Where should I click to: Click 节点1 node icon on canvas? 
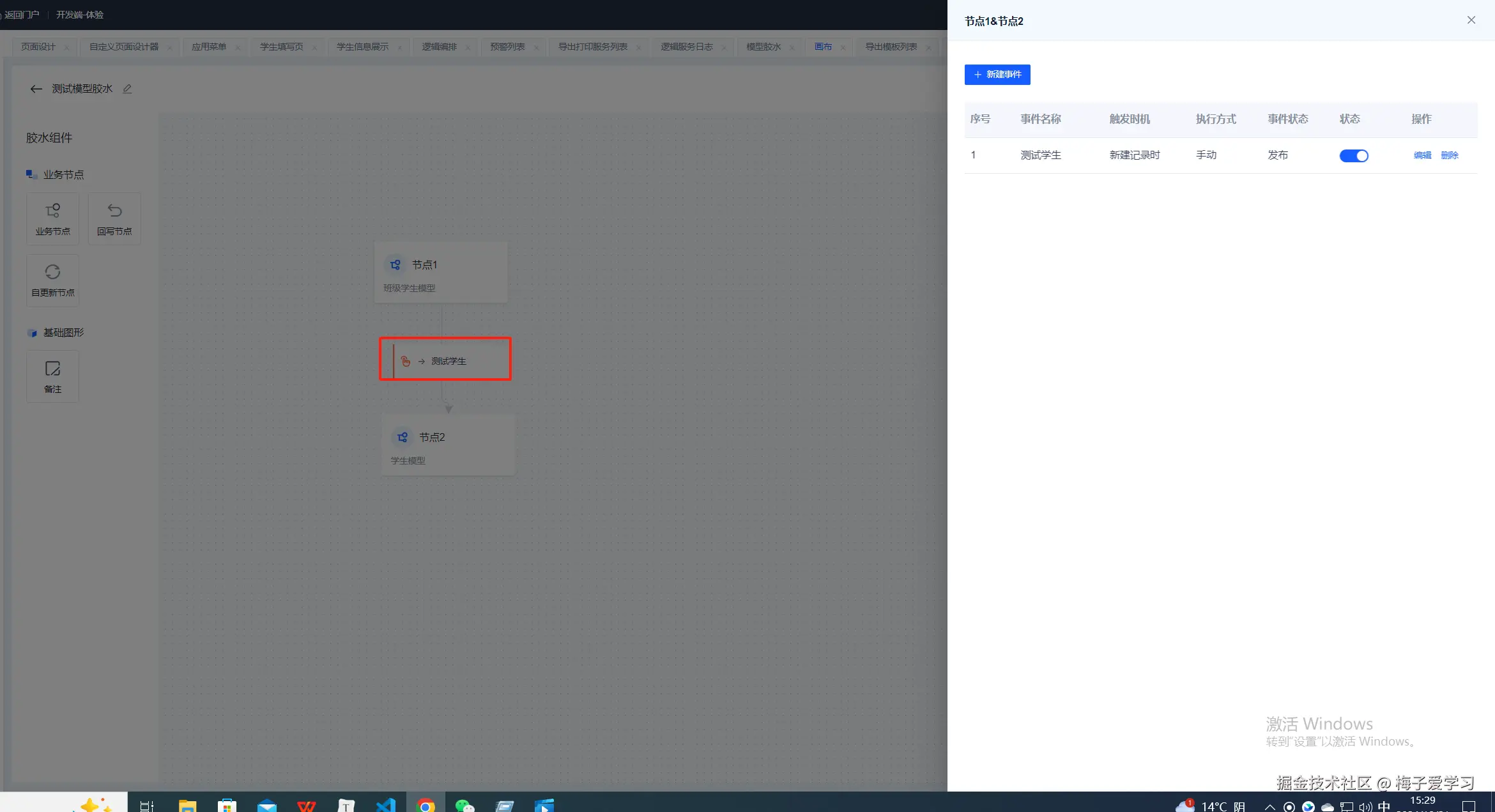coord(395,265)
